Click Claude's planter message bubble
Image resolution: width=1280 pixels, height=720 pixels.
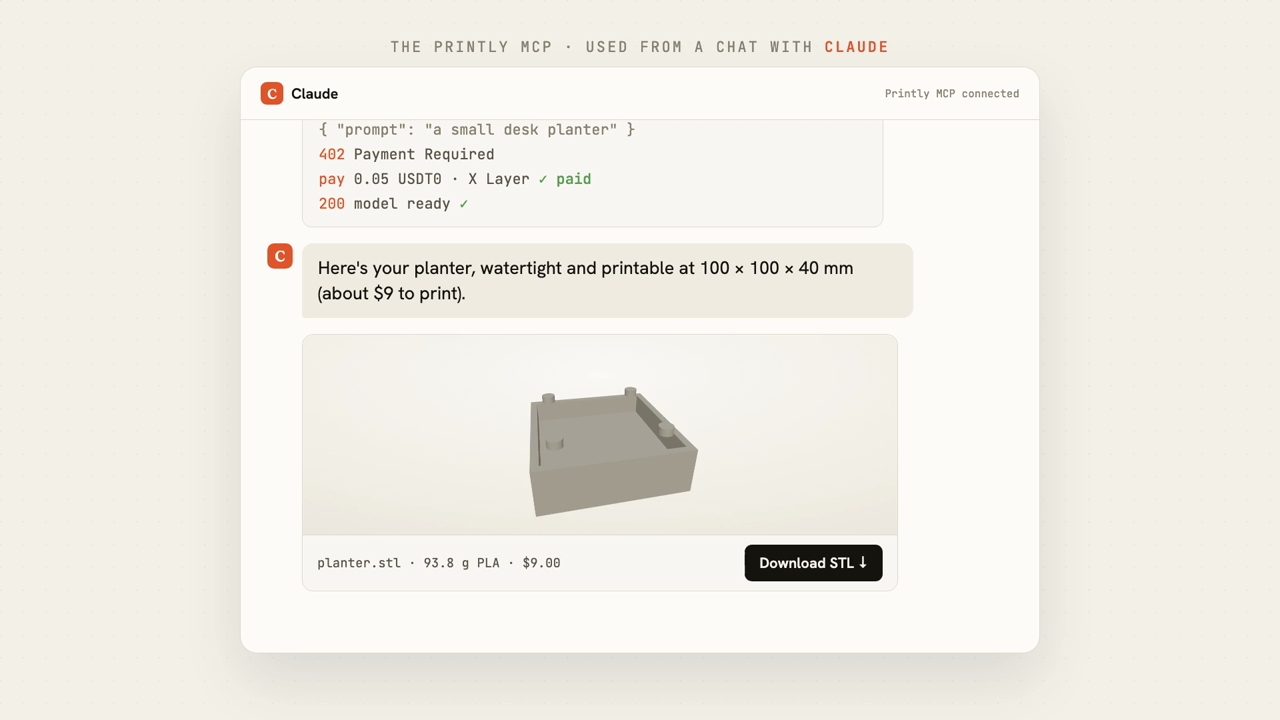[607, 281]
